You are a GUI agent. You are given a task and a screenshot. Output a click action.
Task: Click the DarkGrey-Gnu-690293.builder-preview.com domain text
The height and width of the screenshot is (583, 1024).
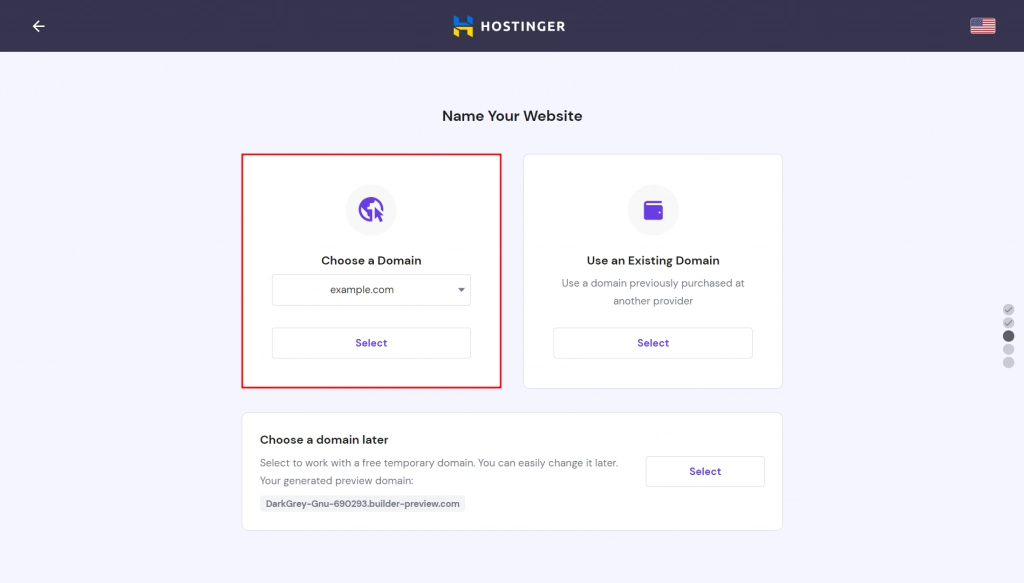pyautogui.click(x=362, y=503)
